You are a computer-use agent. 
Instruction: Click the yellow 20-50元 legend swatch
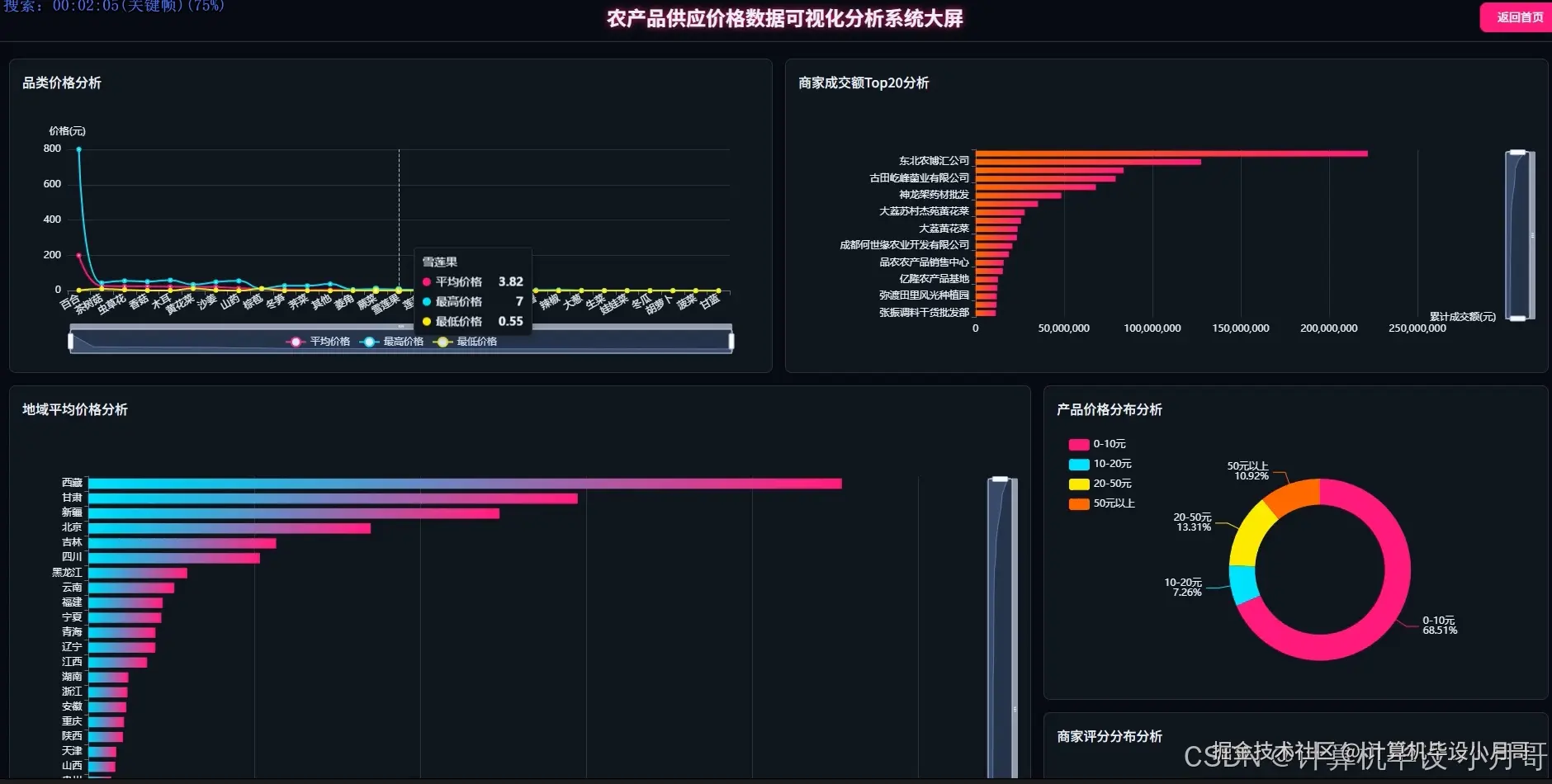1077,484
